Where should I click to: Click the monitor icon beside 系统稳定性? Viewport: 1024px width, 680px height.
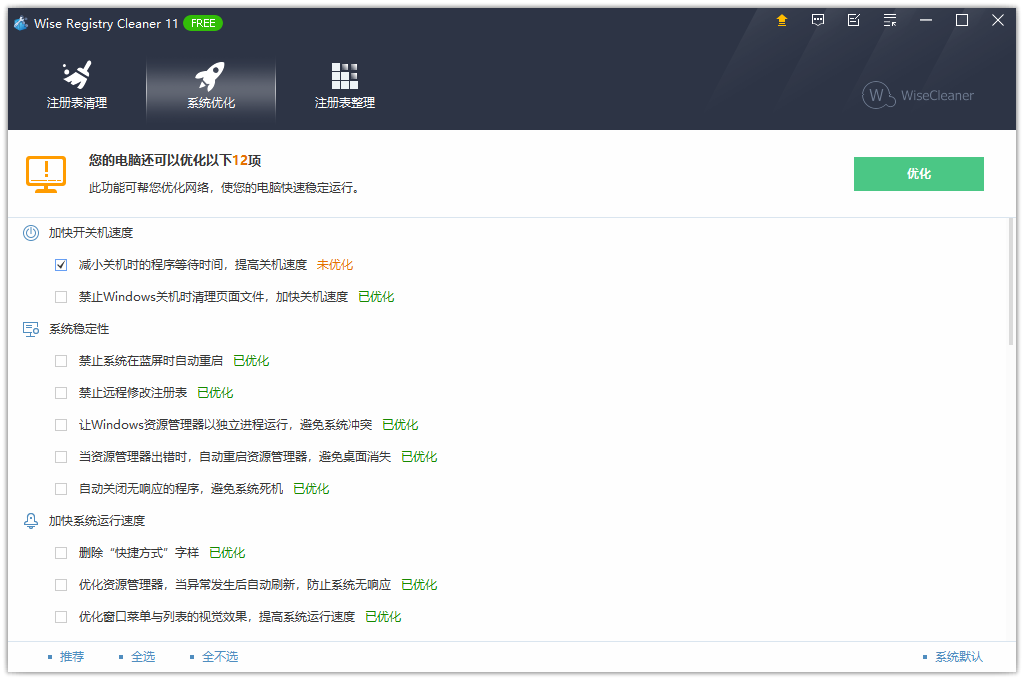[x=31, y=329]
